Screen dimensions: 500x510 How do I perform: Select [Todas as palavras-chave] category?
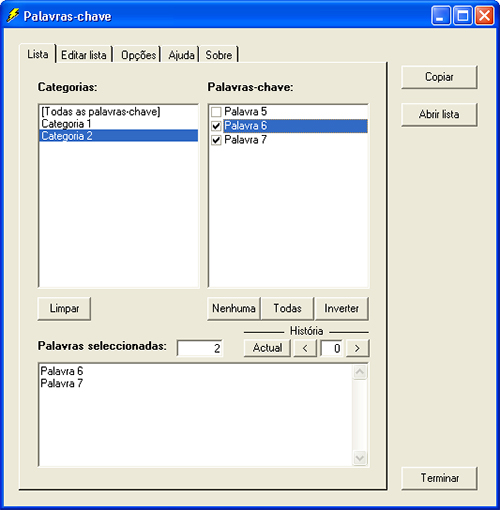(x=118, y=111)
